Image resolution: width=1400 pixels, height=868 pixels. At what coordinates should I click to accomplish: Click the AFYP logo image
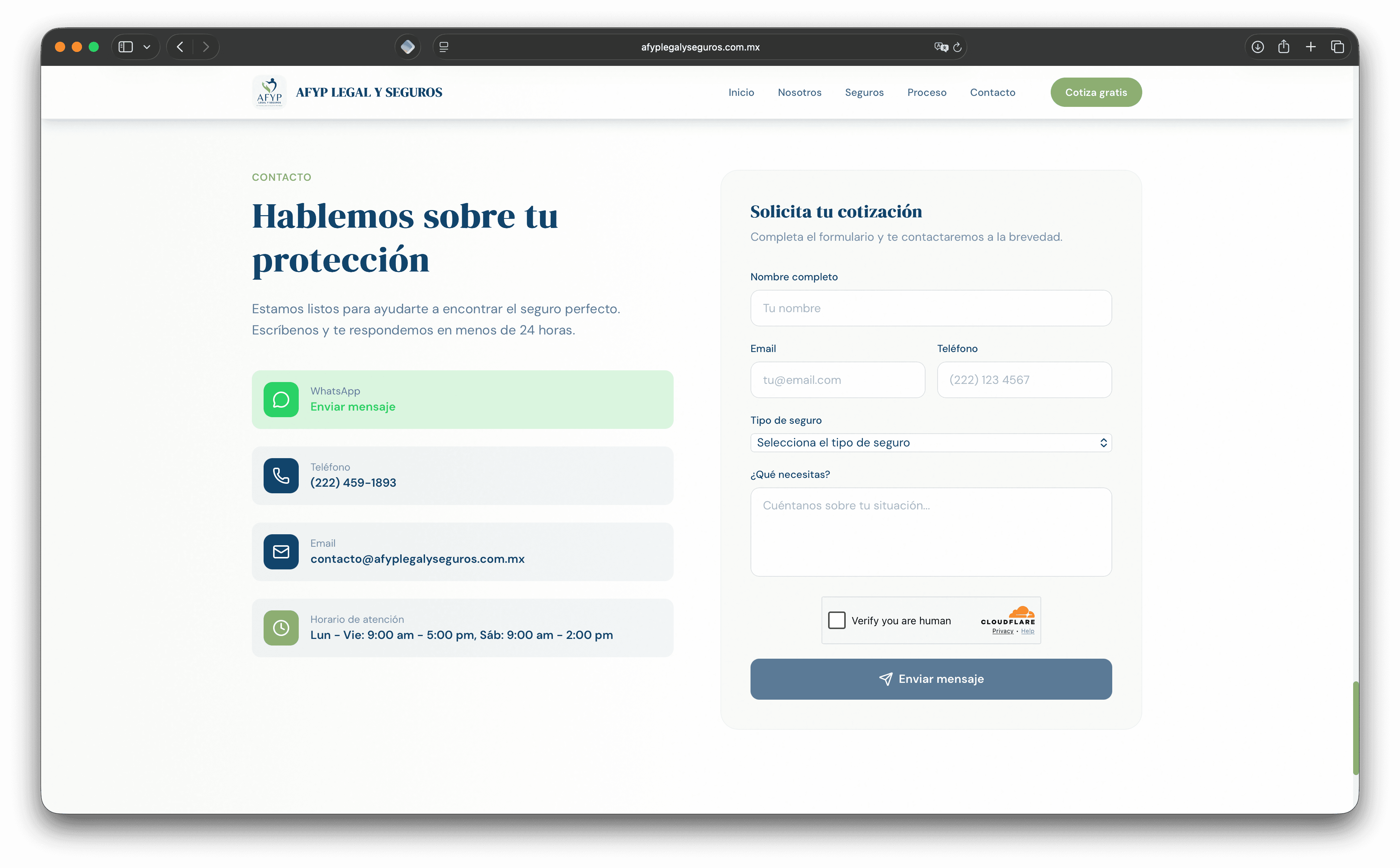point(269,93)
